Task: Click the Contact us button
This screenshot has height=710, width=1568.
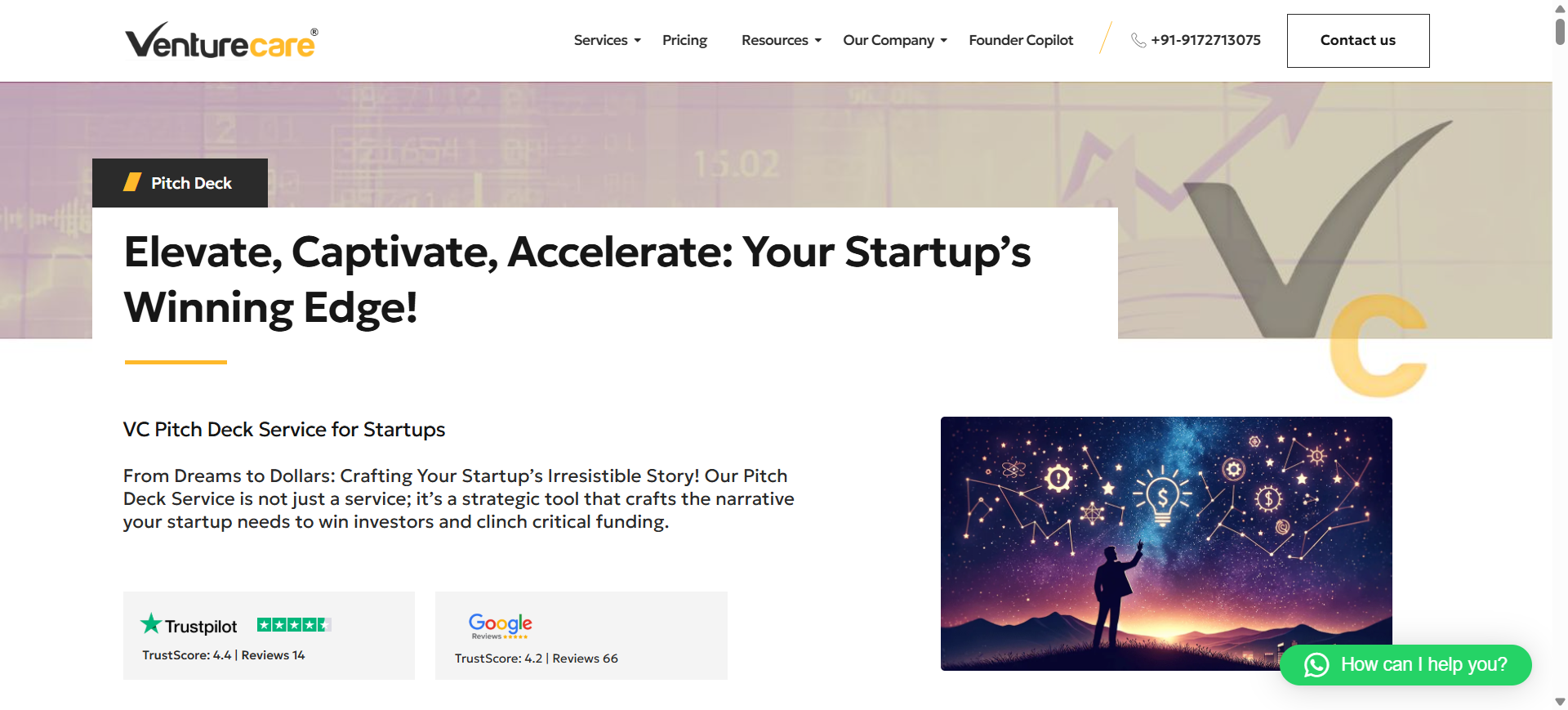Action: [x=1357, y=40]
